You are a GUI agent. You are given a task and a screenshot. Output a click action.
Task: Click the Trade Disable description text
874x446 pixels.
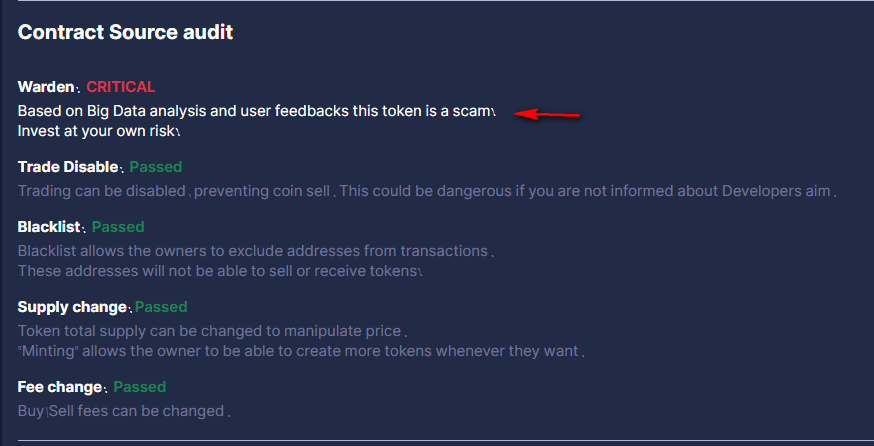point(425,191)
